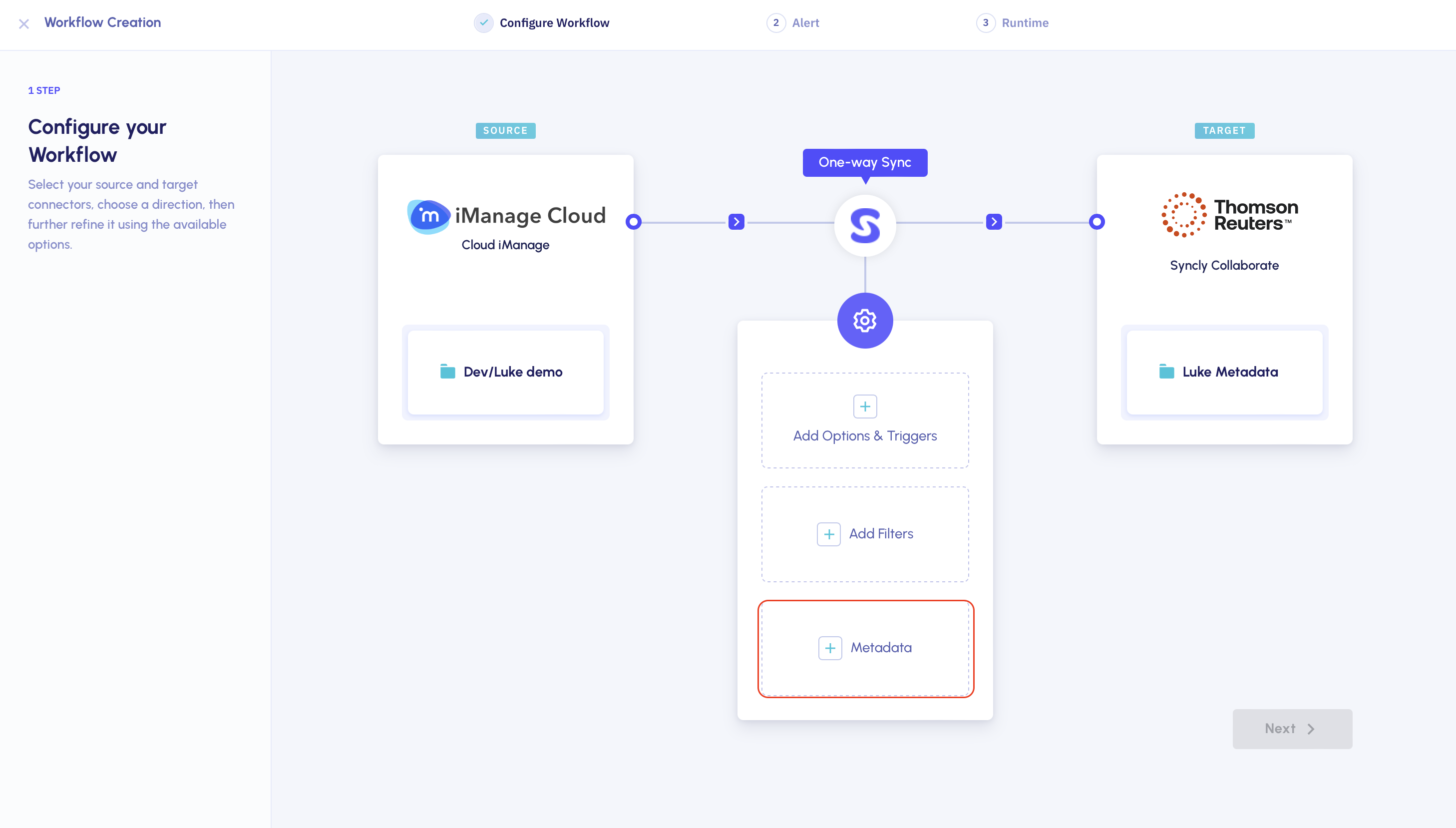The width and height of the screenshot is (1456, 828).
Task: Open the One-way Sync direction selector
Action: (864, 162)
